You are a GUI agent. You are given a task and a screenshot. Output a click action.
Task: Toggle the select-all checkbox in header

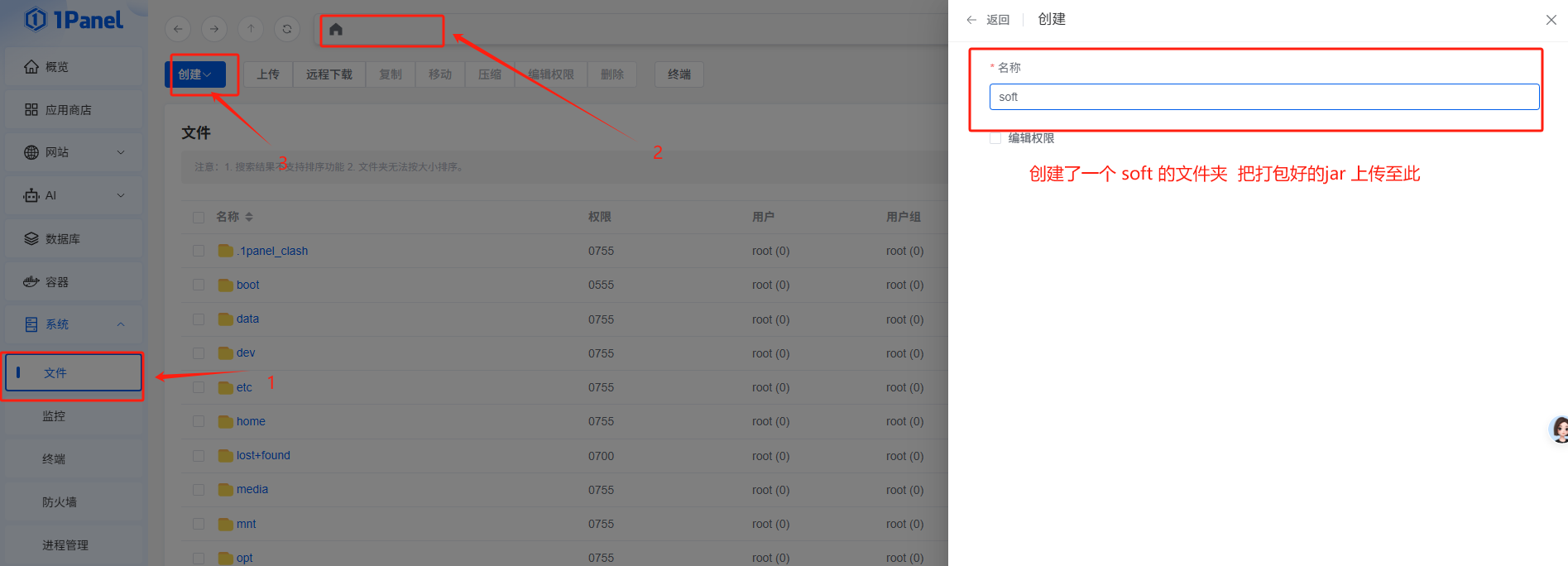coord(199,217)
